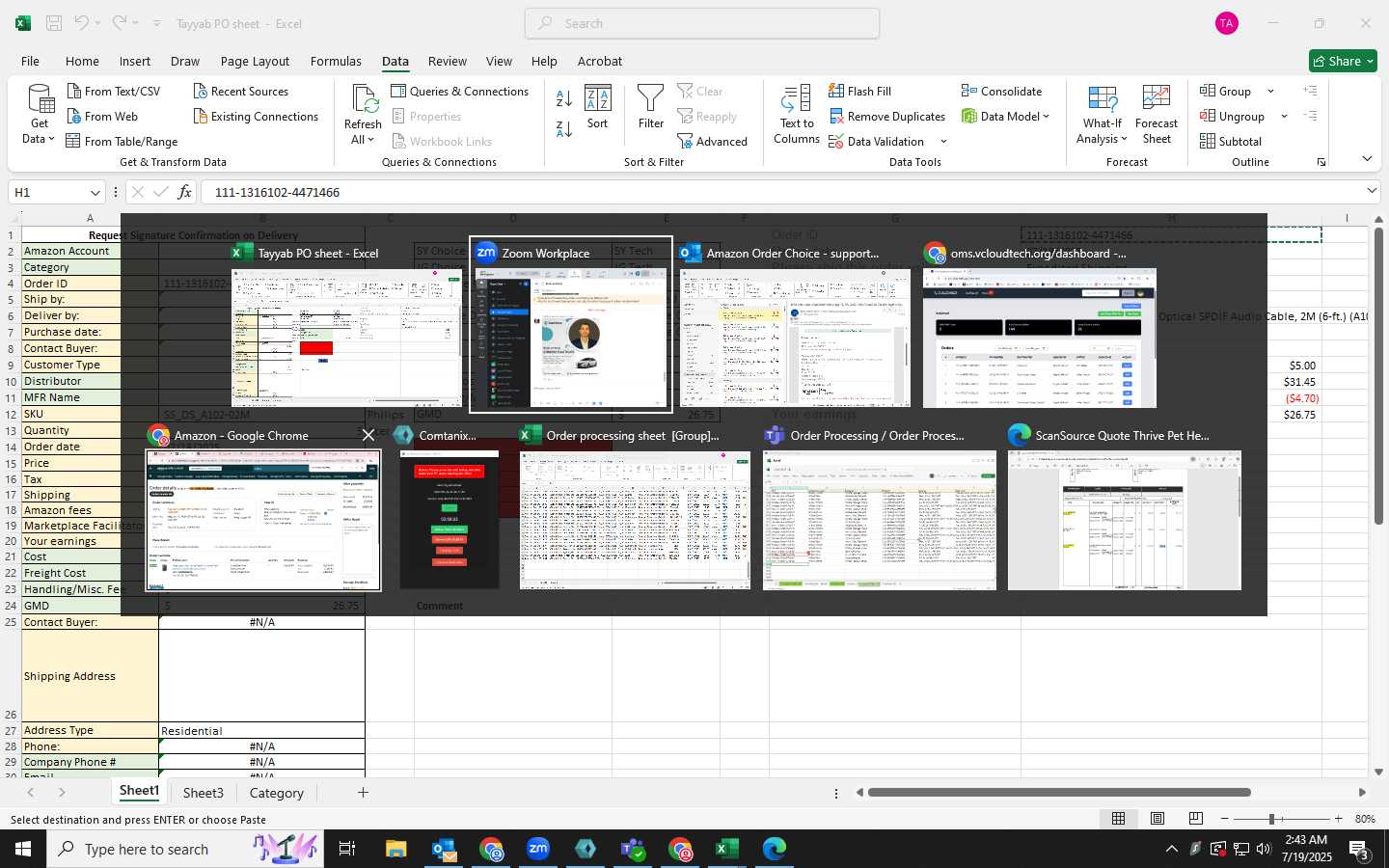1389x868 pixels.
Task: Switch to Page Break Preview view
Action: [1196, 819]
